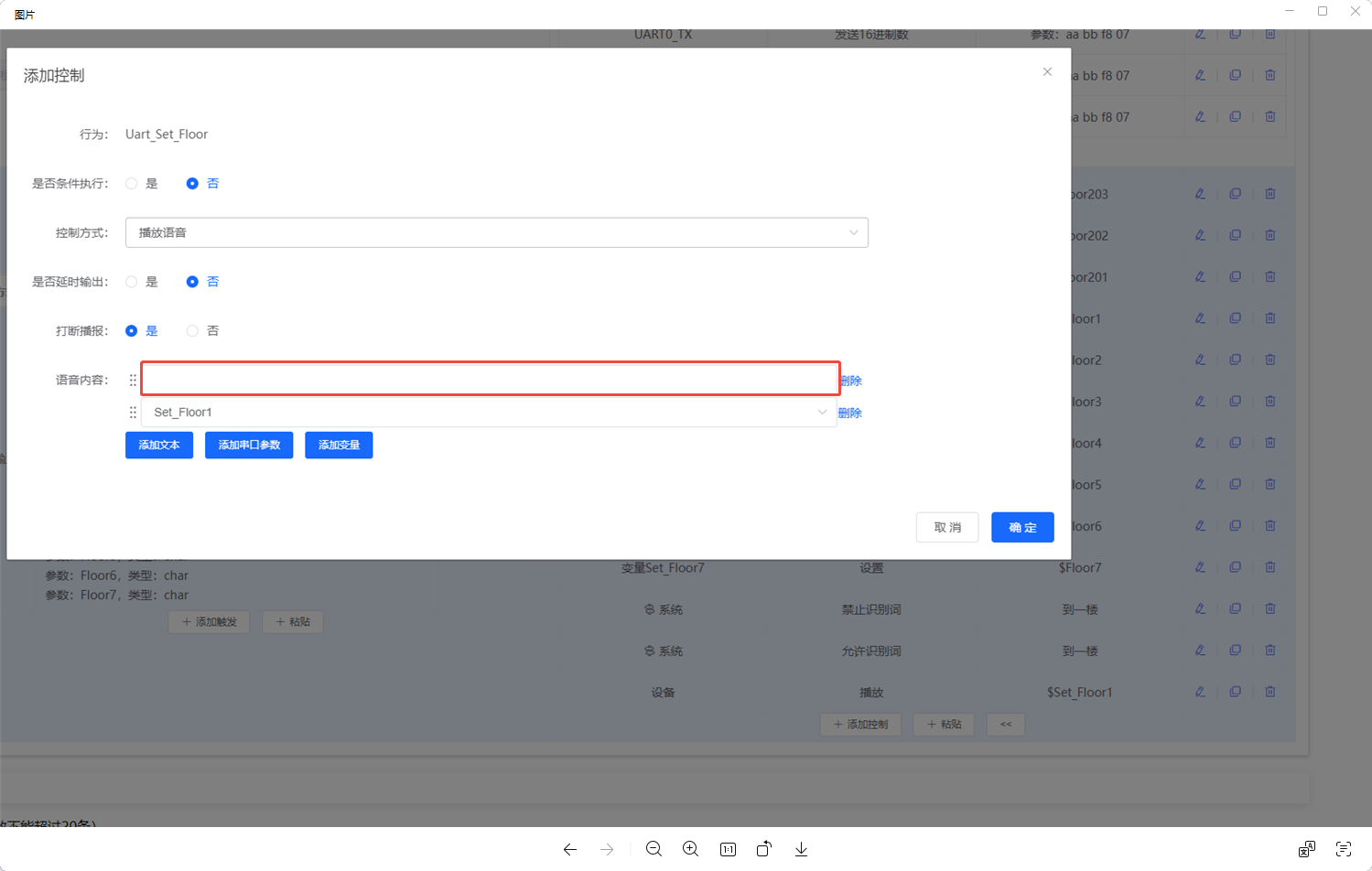Click the 添加串口参数 button

click(x=249, y=446)
